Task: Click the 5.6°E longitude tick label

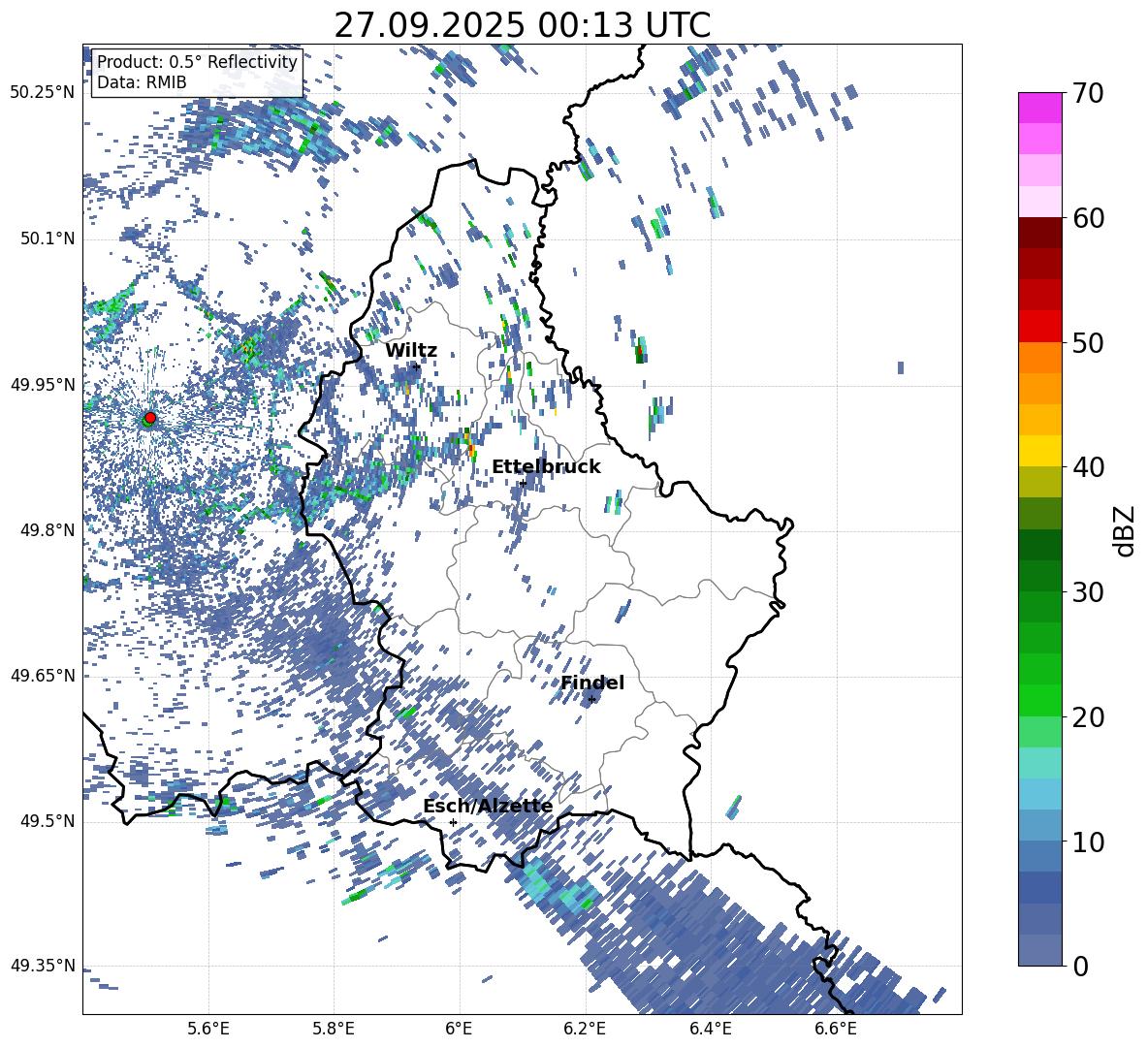Action: [x=208, y=1029]
